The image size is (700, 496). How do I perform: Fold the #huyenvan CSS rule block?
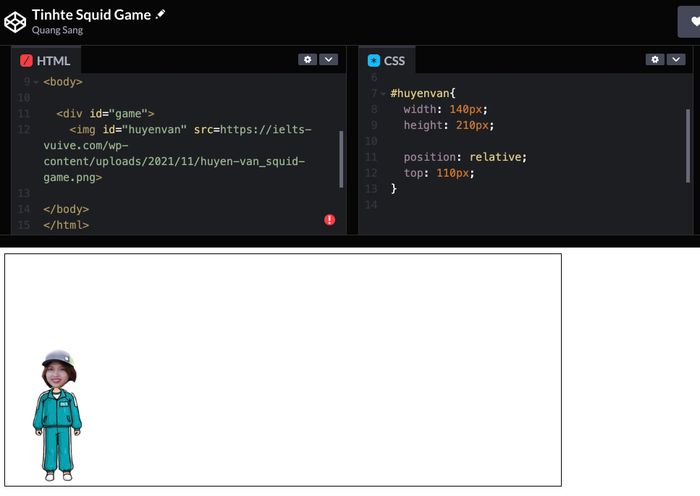coord(383,94)
